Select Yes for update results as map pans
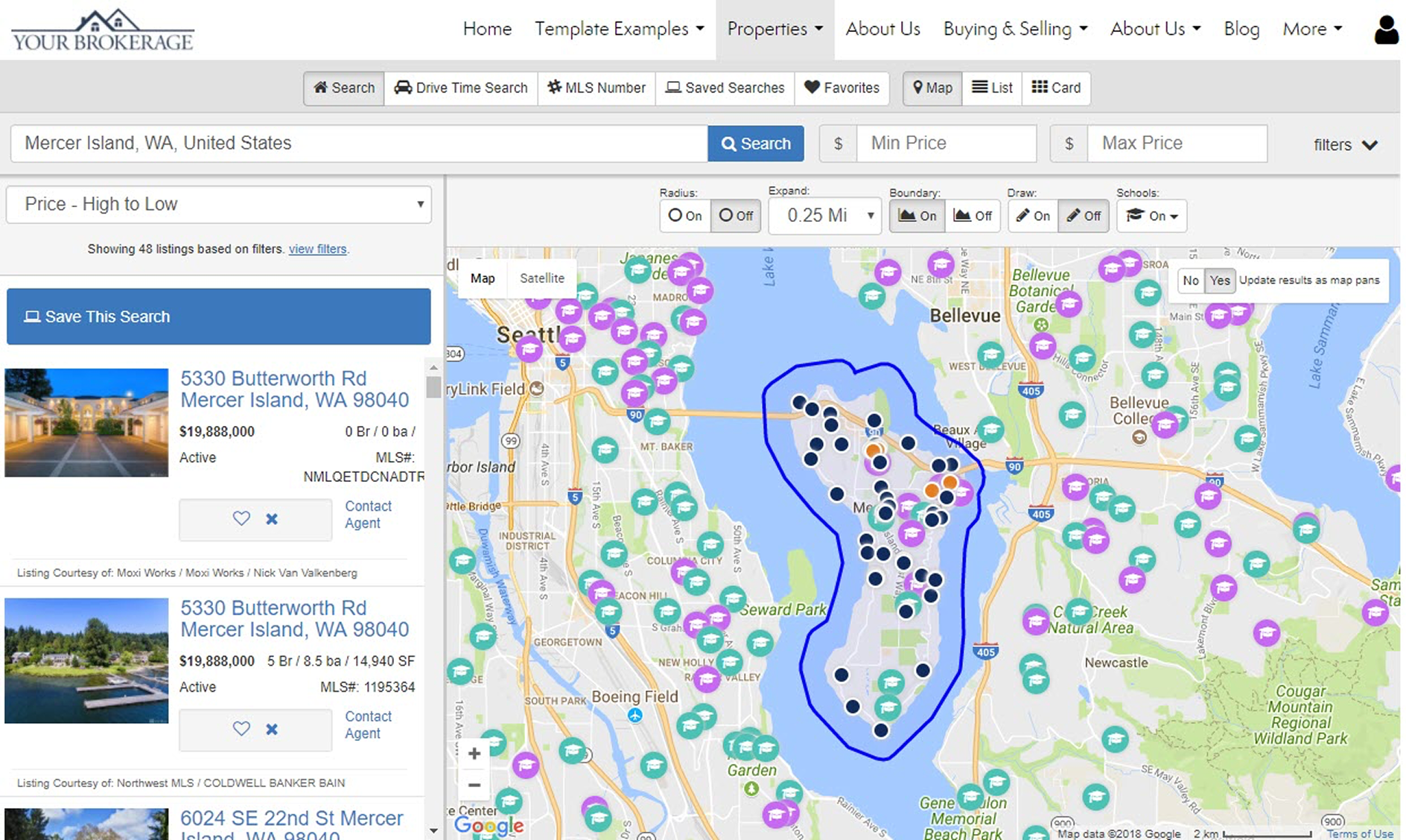 click(1220, 281)
